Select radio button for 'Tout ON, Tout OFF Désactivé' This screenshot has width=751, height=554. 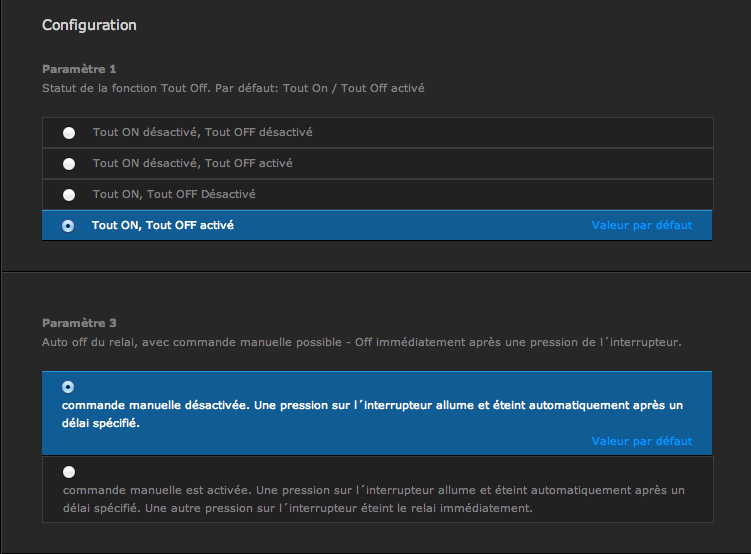click(x=68, y=194)
